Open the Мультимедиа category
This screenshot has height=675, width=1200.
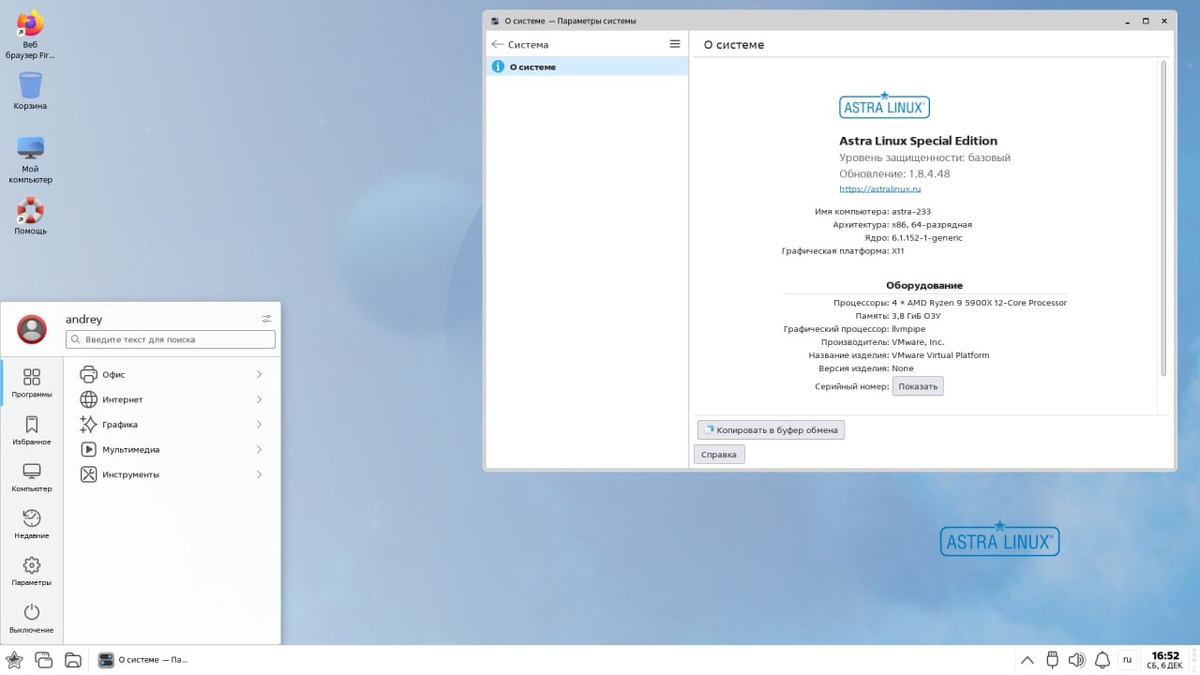point(171,449)
